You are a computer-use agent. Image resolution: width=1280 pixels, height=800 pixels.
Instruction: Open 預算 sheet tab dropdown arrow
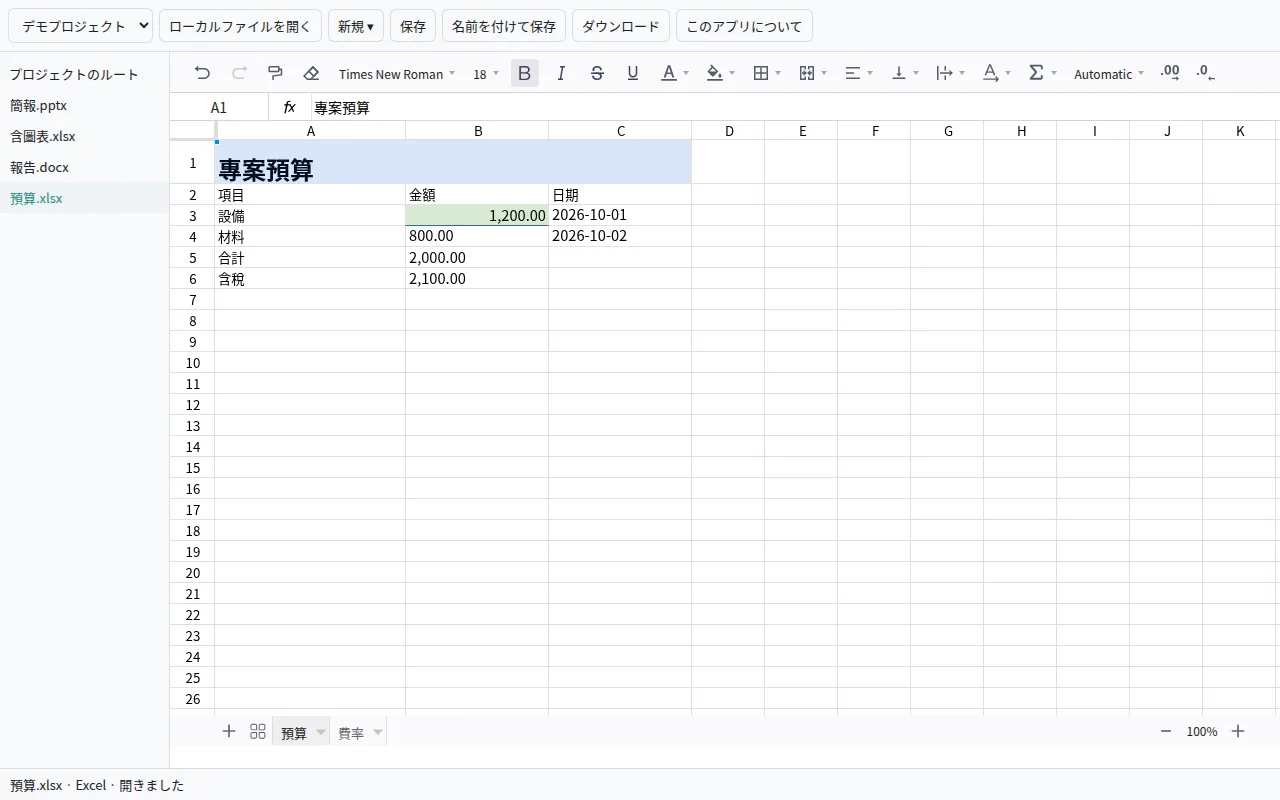pyautogui.click(x=321, y=732)
